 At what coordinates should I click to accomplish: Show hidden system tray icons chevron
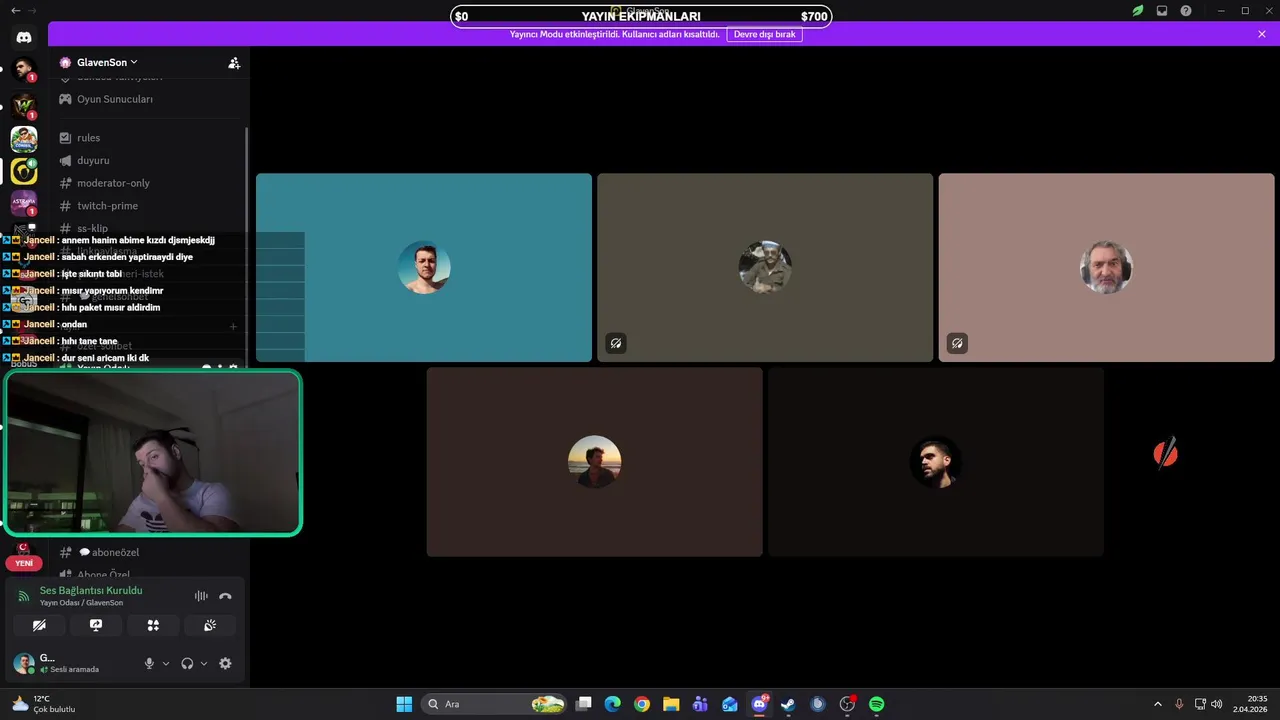[x=1158, y=704]
